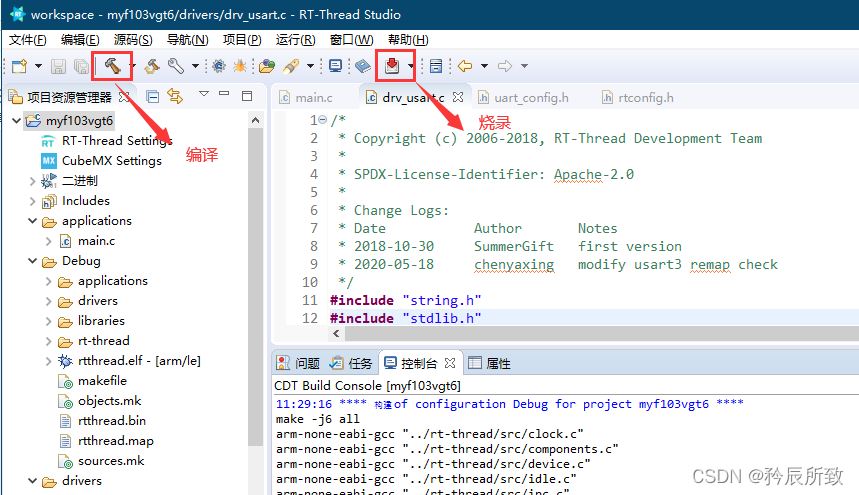Viewport: 859px width, 495px height.
Task: Open the Download icon's dropdown arrow
Action: (x=410, y=66)
